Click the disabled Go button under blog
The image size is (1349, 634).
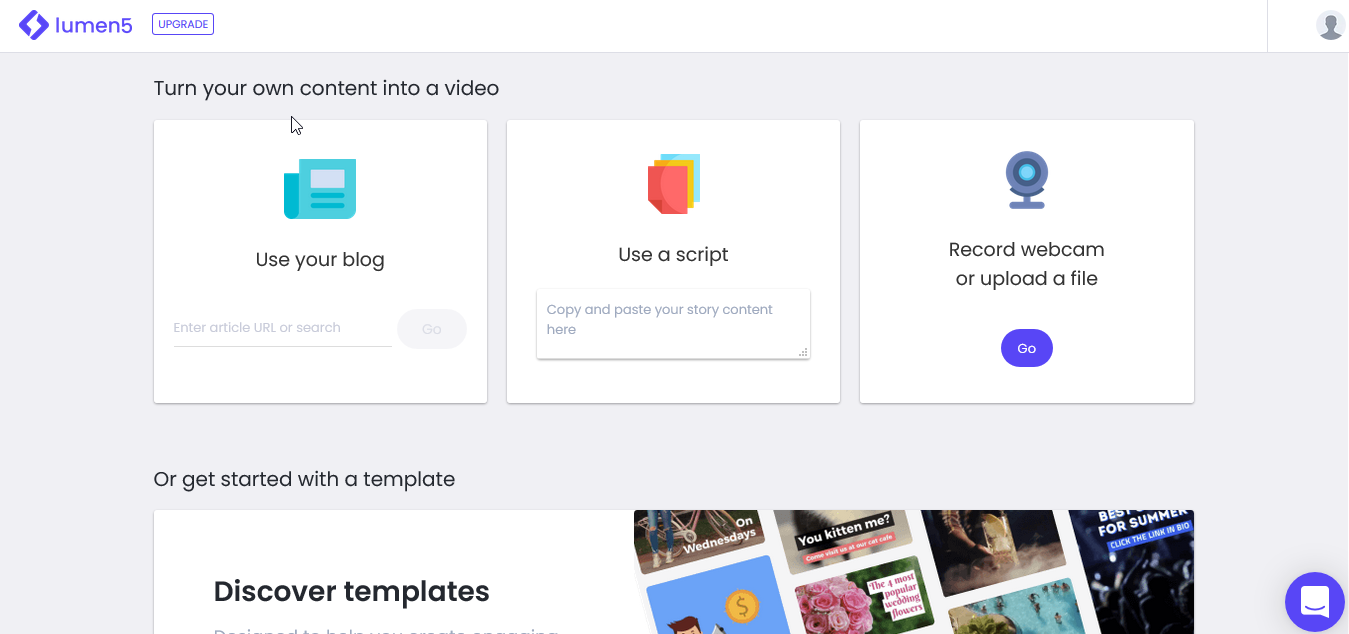(432, 329)
